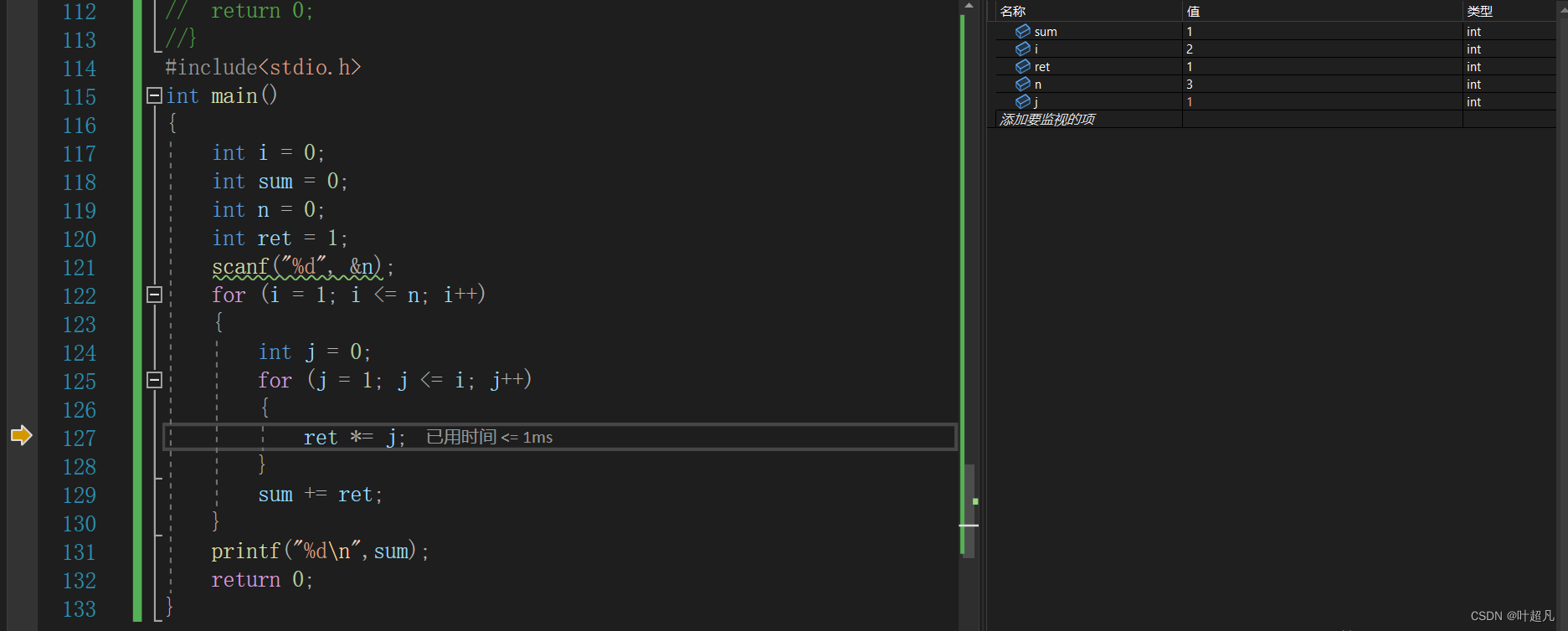Click line number 127 in the gutter

(80, 438)
